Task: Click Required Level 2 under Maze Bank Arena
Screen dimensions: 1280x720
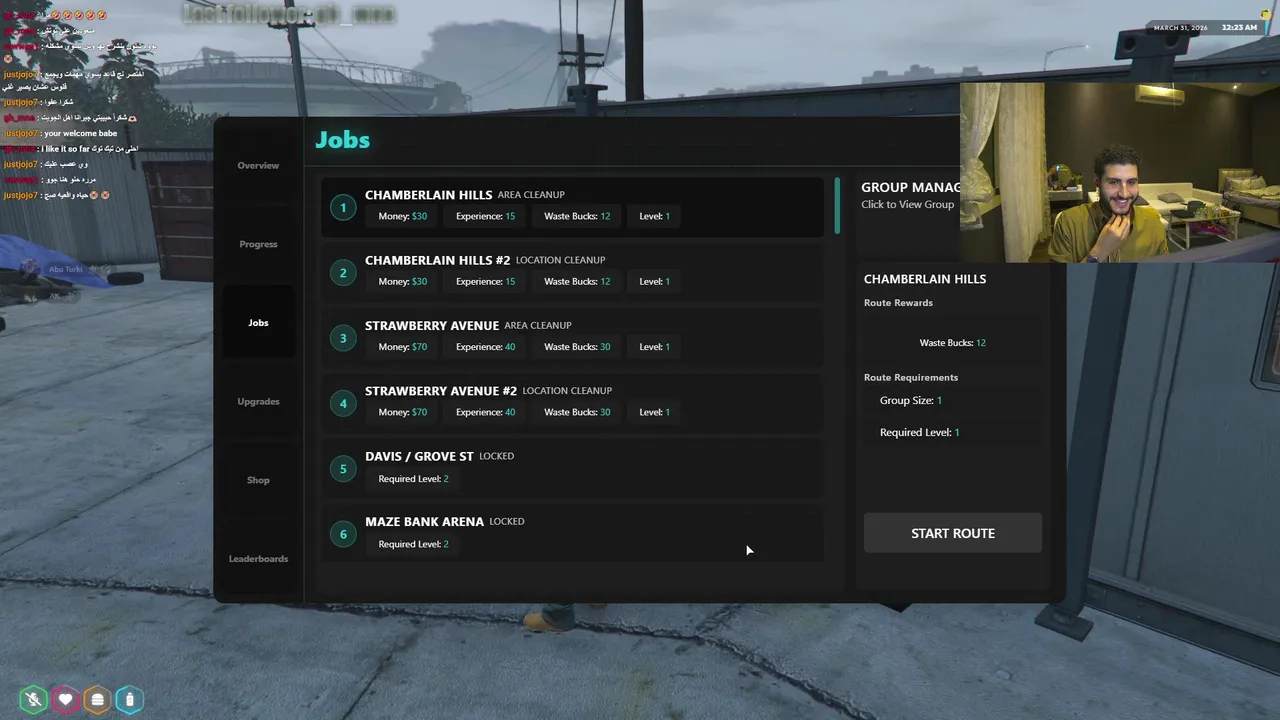Action: 413,544
